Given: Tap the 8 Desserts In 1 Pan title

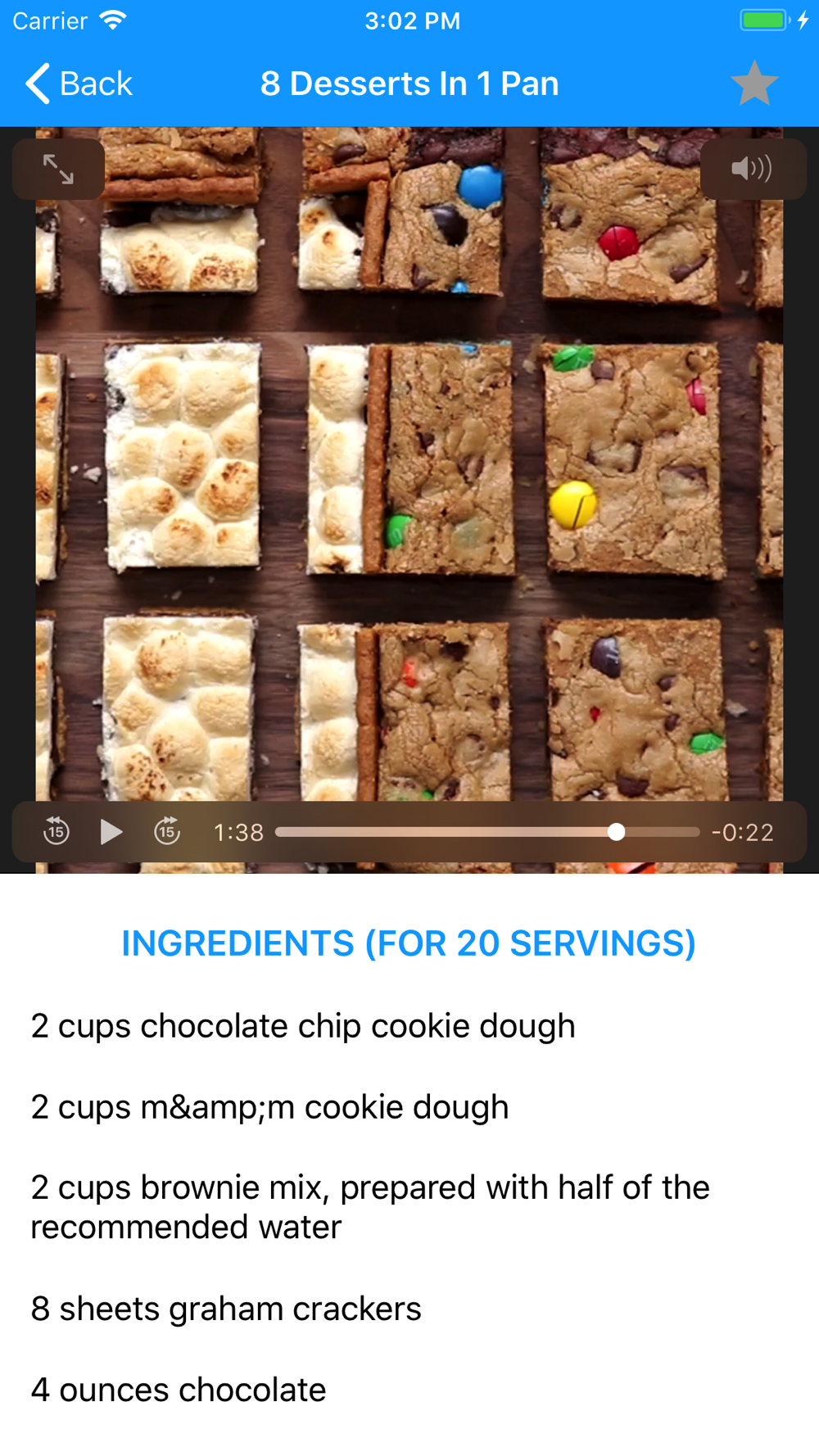Looking at the screenshot, I should (x=409, y=84).
